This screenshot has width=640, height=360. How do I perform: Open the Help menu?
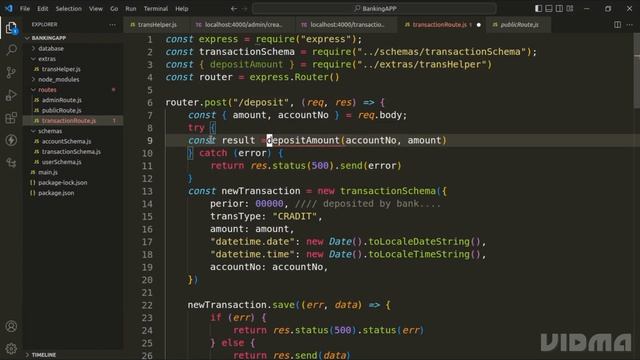click(x=182, y=9)
